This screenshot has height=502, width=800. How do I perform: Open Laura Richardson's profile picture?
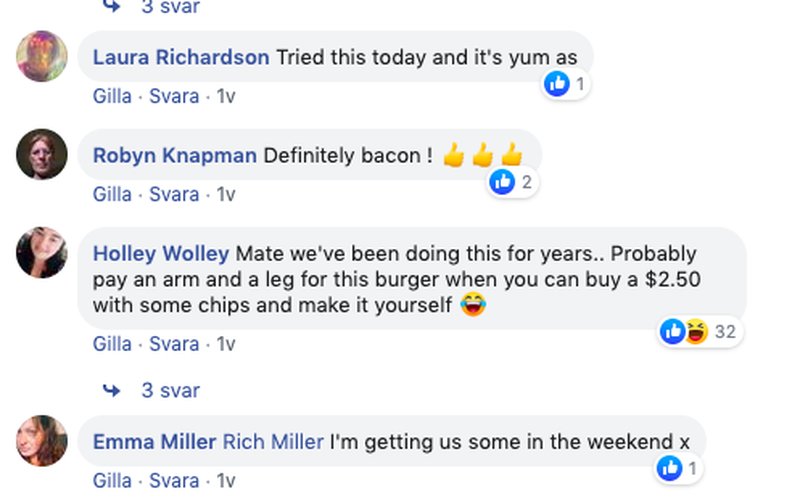click(42, 56)
